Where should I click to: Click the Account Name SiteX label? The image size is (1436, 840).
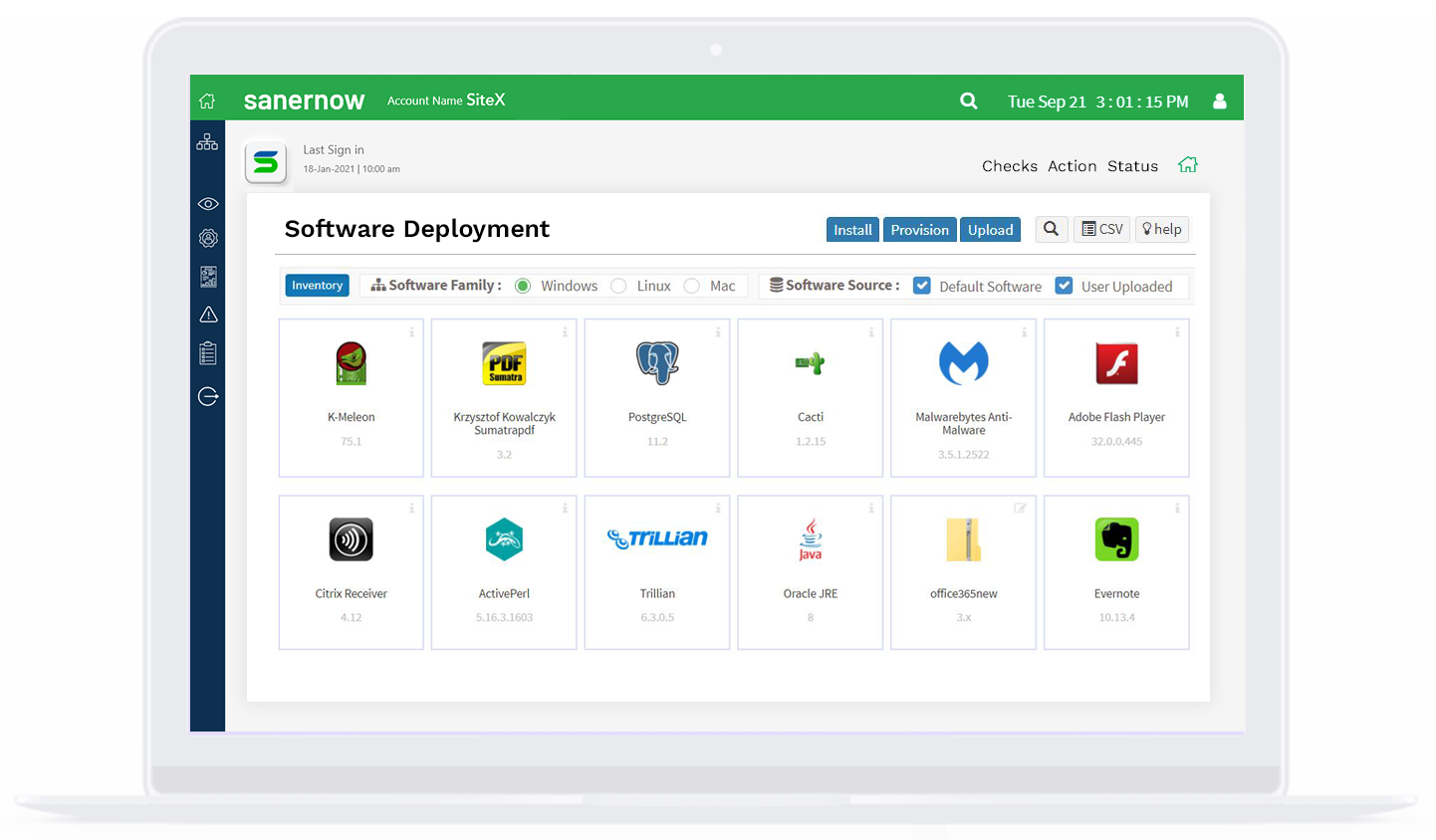[446, 100]
